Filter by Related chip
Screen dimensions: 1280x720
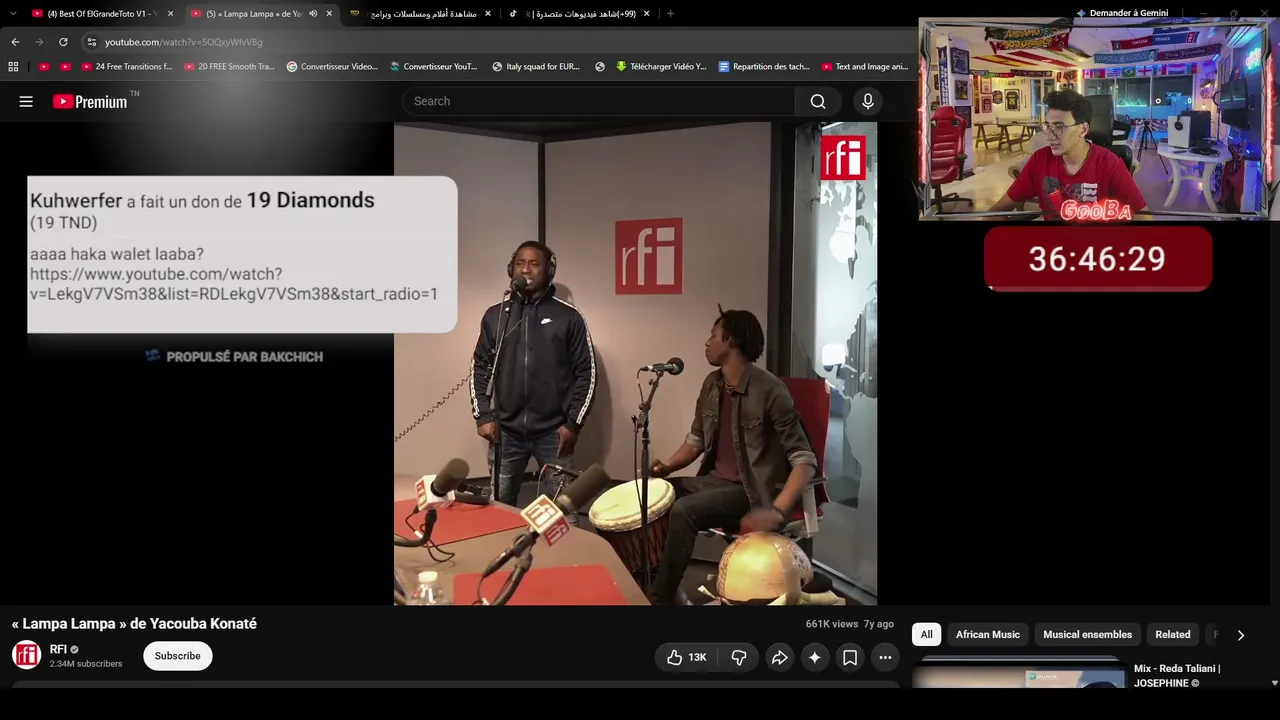[x=1173, y=635]
